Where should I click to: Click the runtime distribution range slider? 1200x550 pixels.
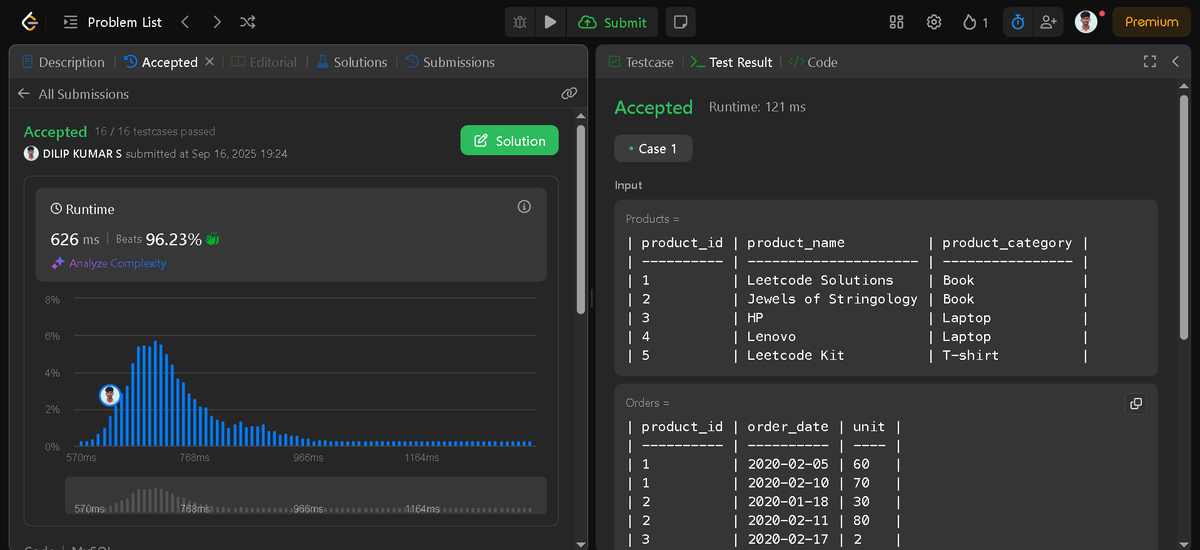point(306,496)
